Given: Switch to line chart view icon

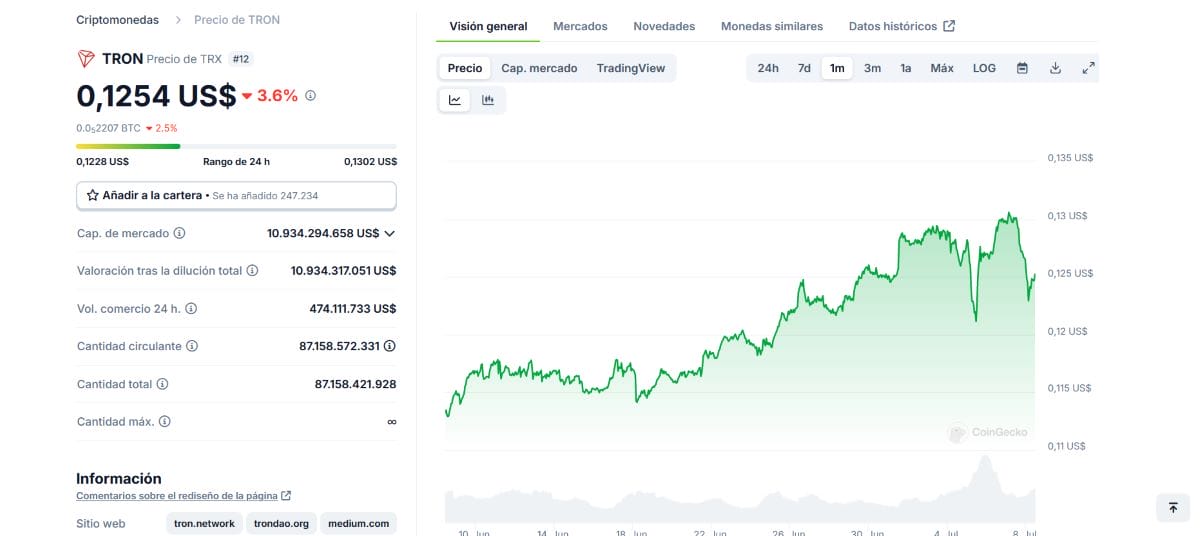Looking at the screenshot, I should coord(455,99).
